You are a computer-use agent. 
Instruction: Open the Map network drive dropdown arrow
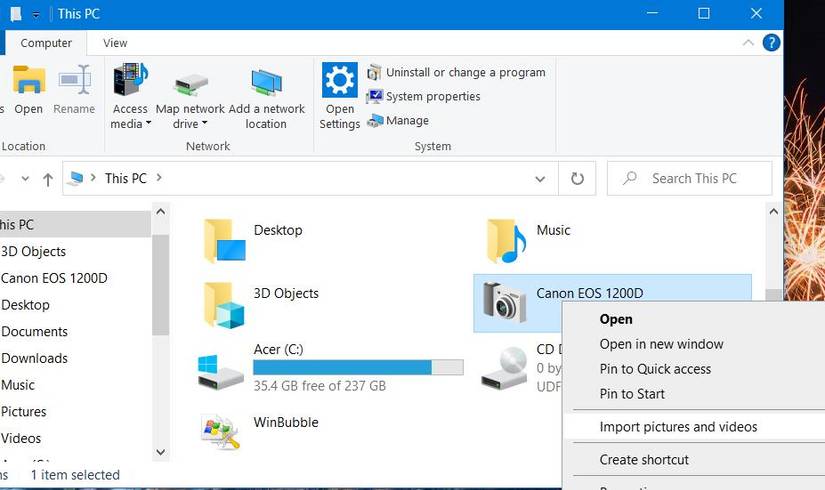204,123
